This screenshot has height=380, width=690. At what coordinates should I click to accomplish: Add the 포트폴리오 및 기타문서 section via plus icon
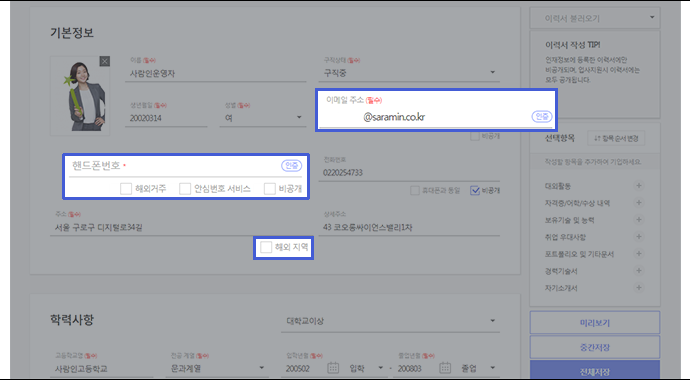pos(639,254)
